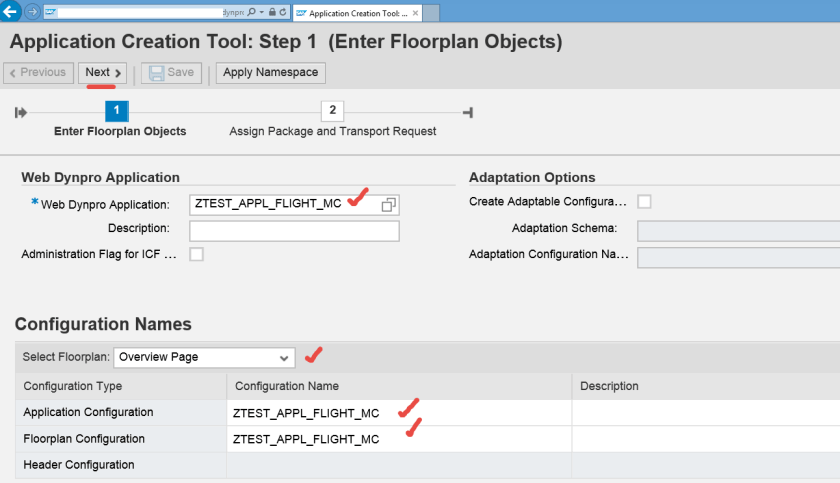840x483 pixels.
Task: Jump to step 2 Assign Package and Transport
Action: tap(332, 110)
